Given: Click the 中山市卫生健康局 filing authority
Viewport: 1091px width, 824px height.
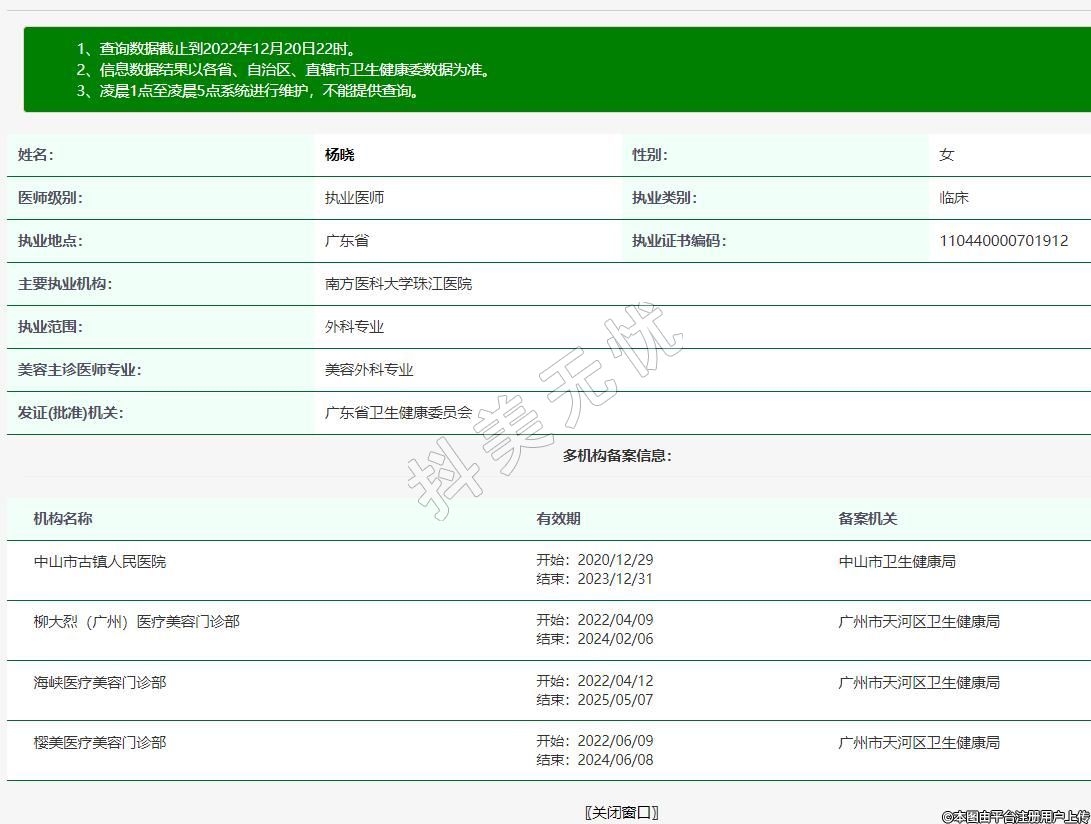Looking at the screenshot, I should 897,562.
